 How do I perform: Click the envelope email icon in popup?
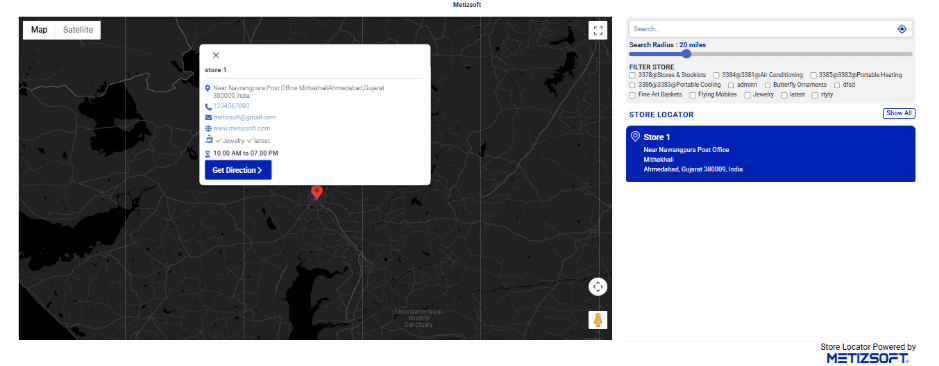(208, 117)
